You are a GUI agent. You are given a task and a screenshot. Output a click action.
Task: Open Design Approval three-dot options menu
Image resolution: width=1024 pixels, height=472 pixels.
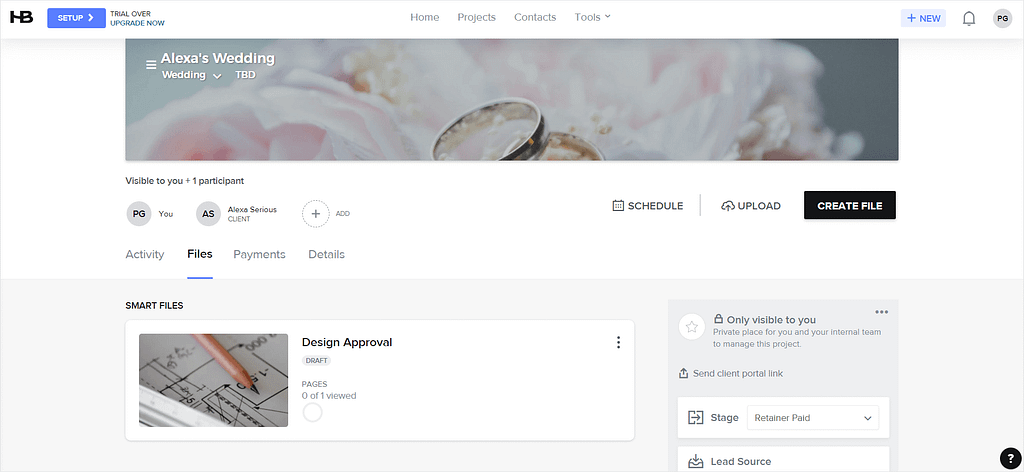pyautogui.click(x=618, y=343)
